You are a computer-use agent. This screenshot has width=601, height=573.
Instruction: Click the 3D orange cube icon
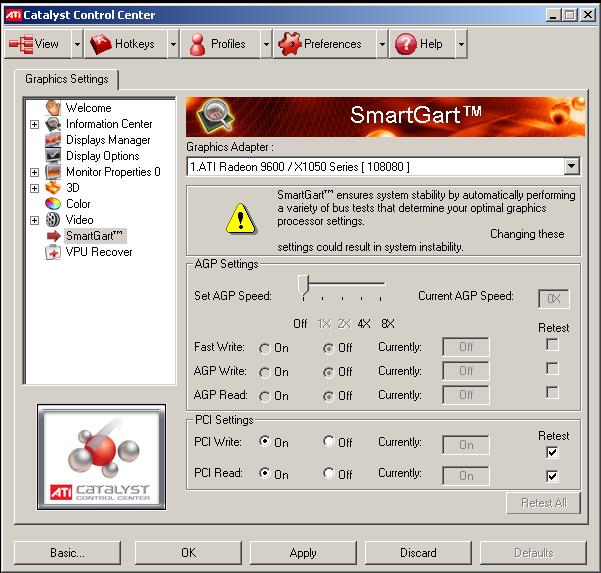click(x=53, y=188)
